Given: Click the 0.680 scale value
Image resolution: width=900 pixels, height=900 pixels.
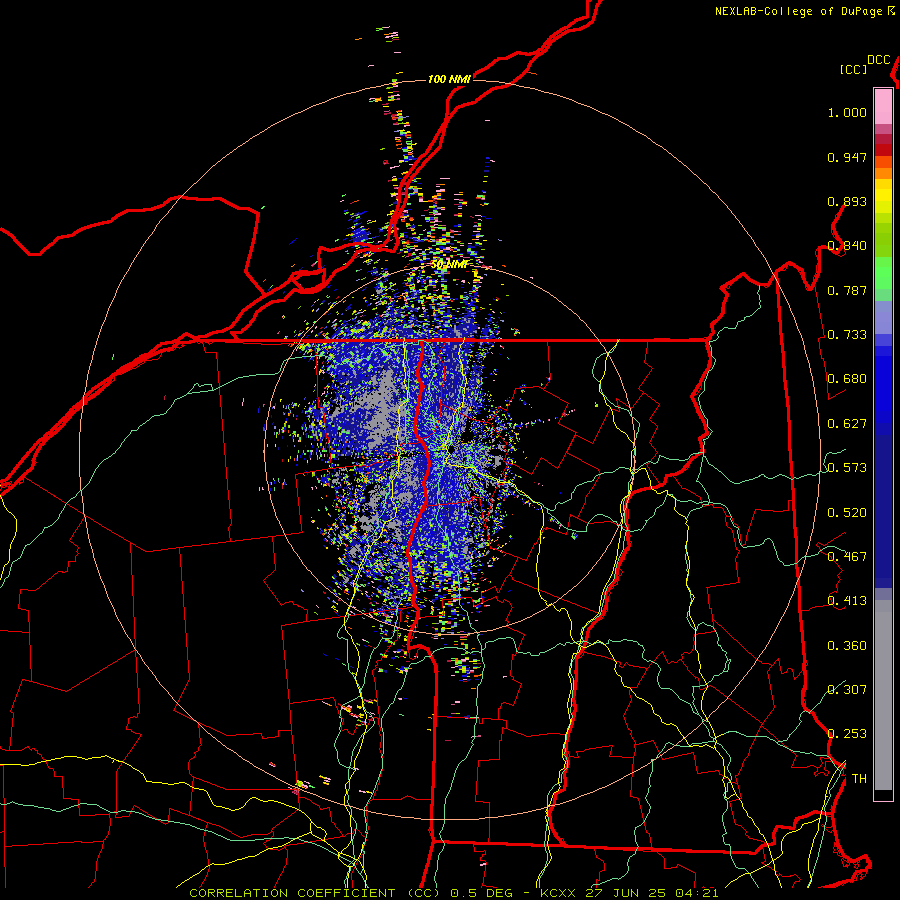Looking at the screenshot, I should pyautogui.click(x=847, y=379).
